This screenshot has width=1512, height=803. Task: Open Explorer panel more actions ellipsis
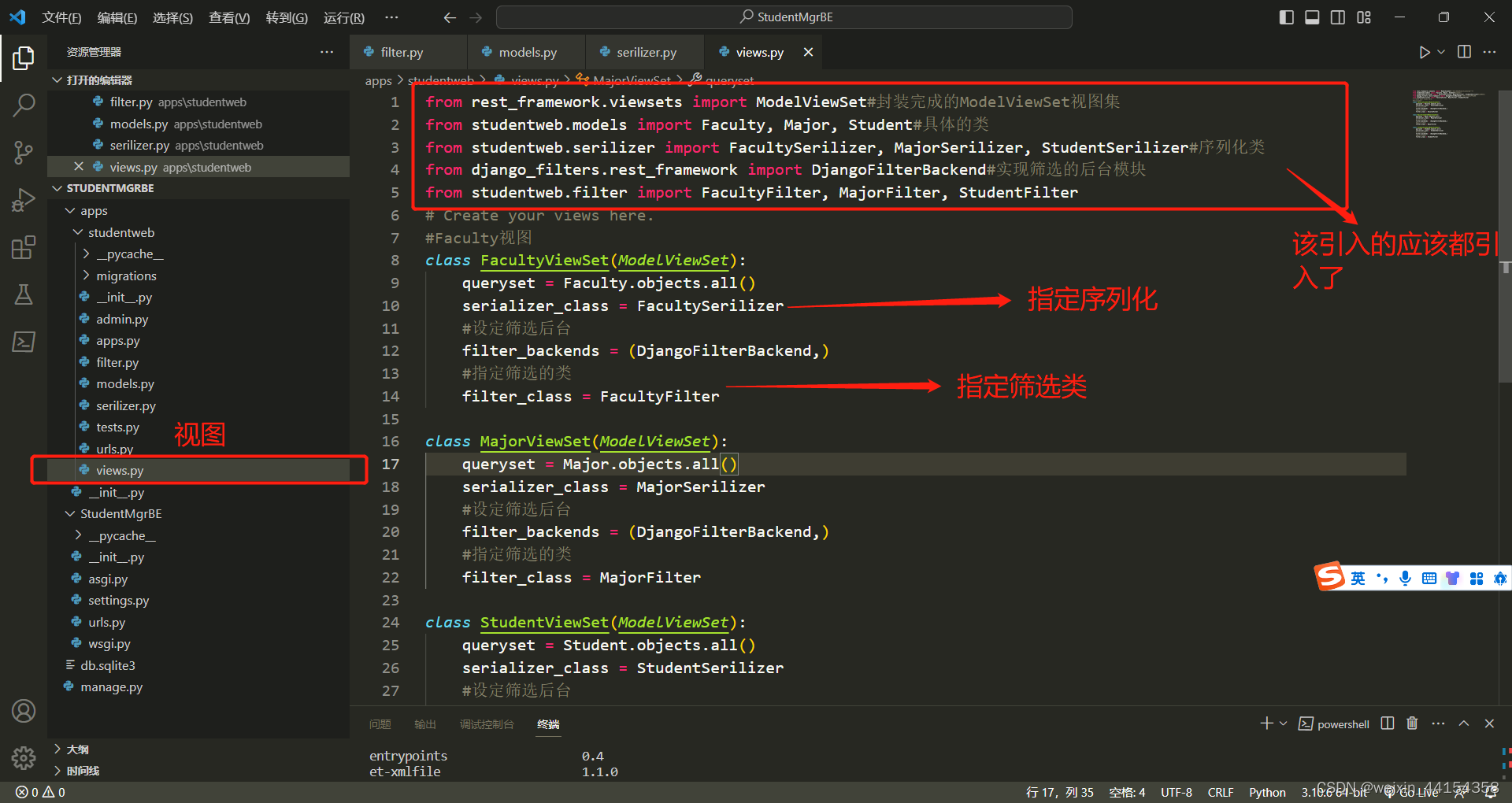327,52
